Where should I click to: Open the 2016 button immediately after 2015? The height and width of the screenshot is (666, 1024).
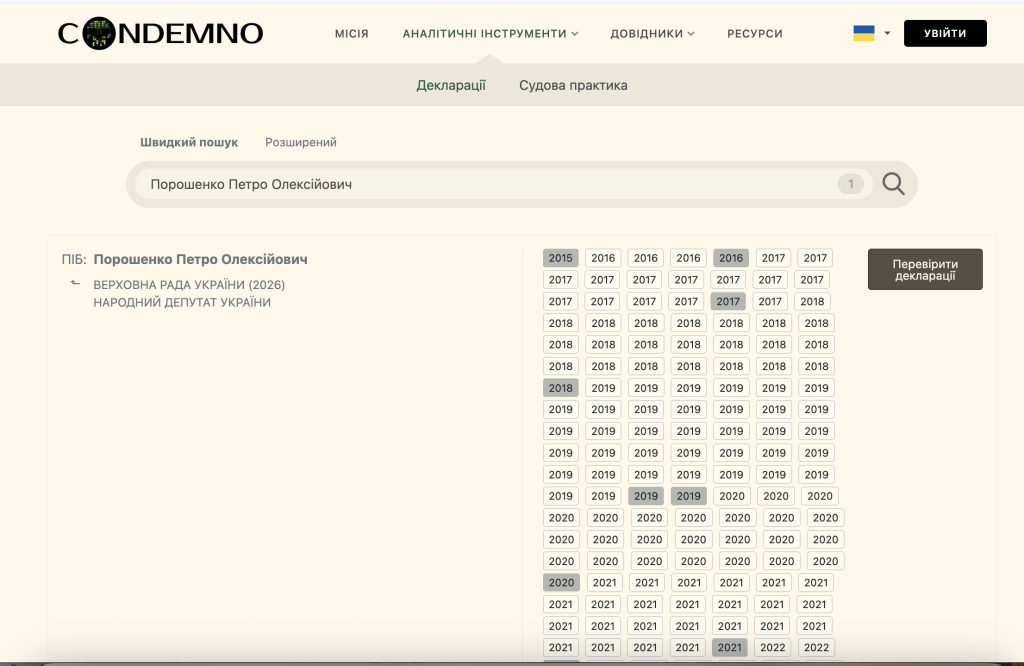tap(603, 258)
